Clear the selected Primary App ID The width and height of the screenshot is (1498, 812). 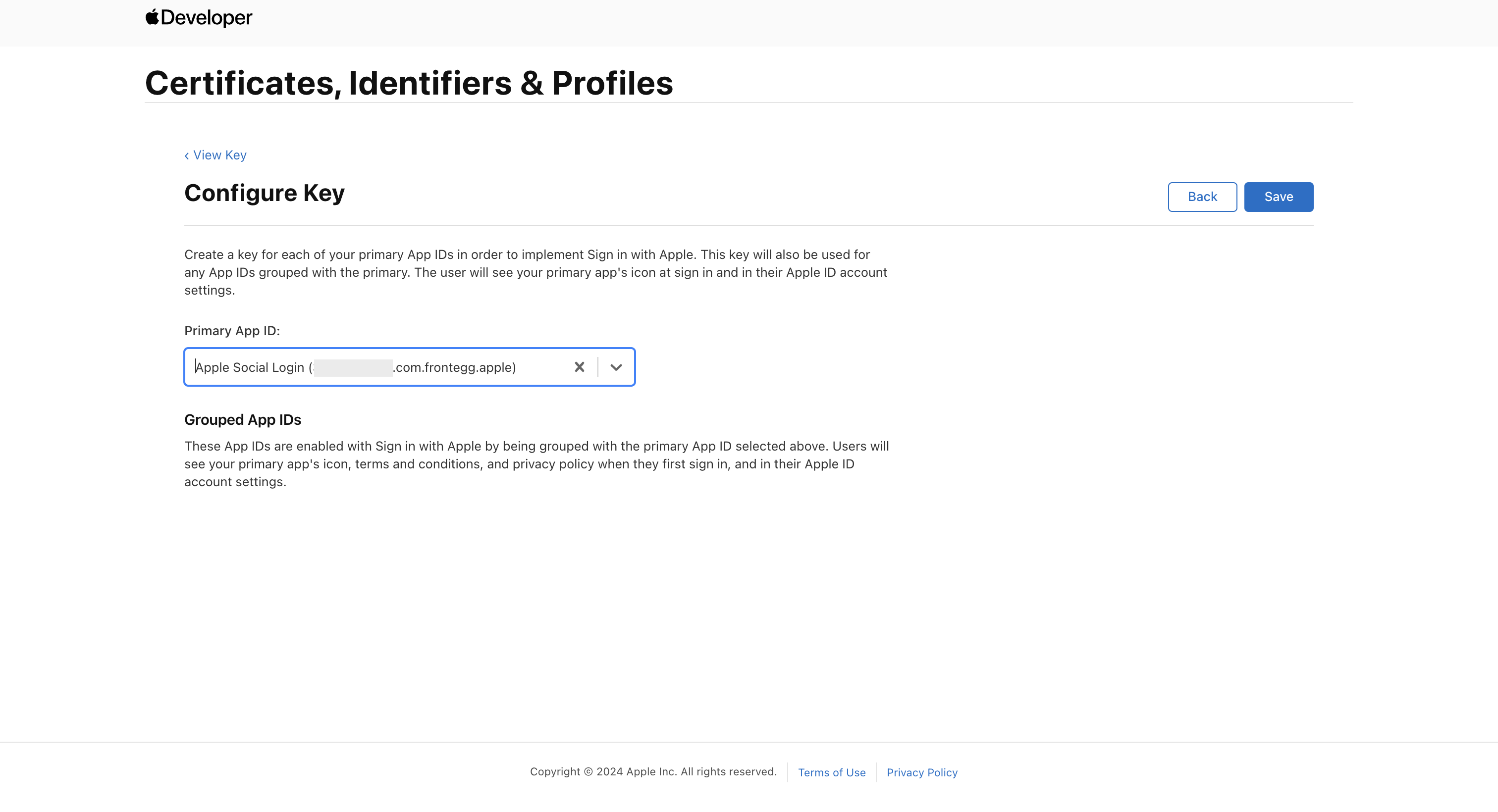(x=579, y=367)
